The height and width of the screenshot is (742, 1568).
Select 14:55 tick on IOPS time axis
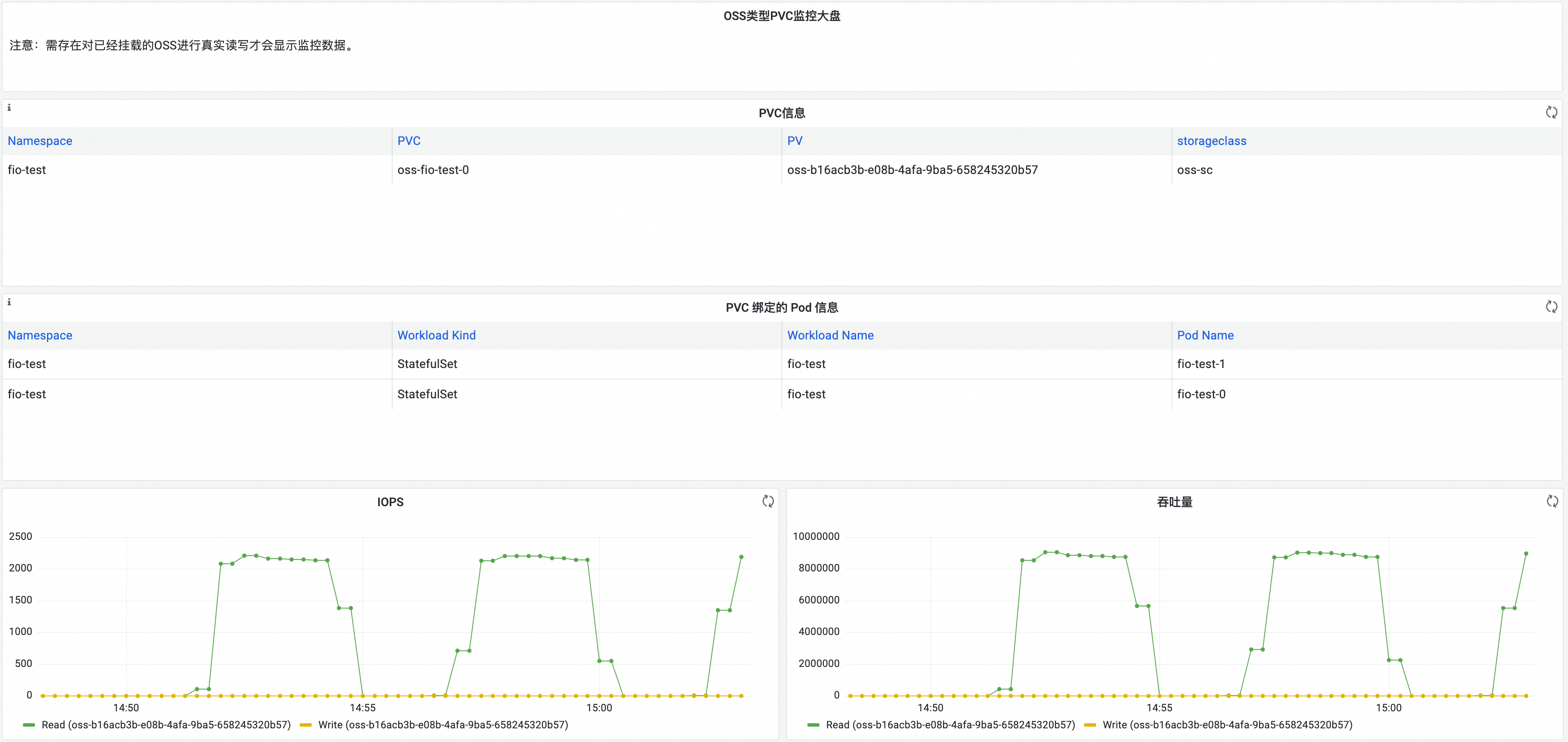363,708
